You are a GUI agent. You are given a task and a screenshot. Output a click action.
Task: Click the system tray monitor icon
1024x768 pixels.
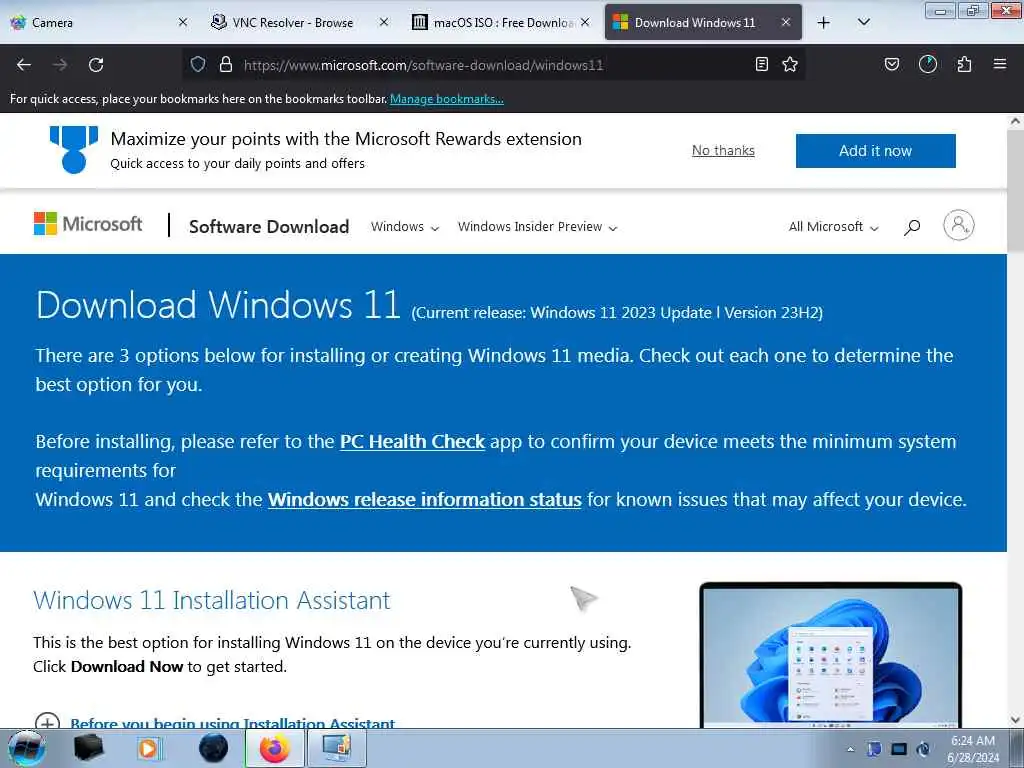coord(899,749)
